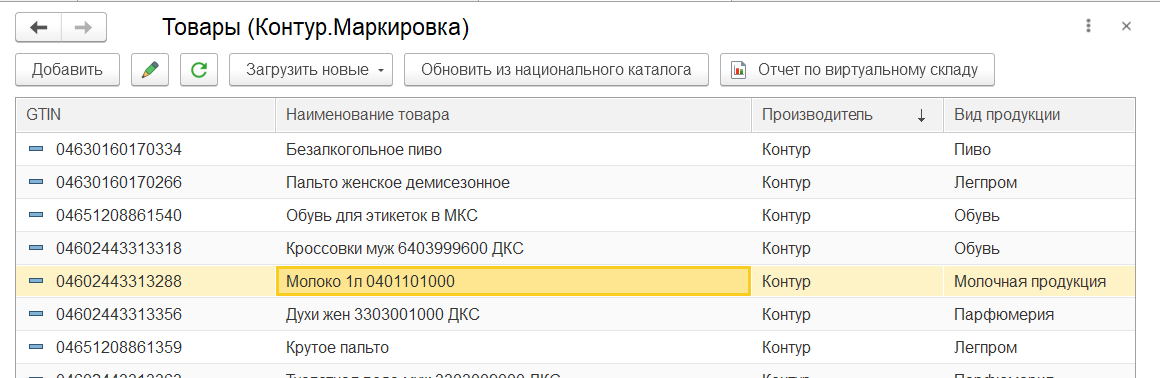Viewport: 1160px width, 378px height.
Task: Refresh the list with green circular arrow
Action: [199, 70]
